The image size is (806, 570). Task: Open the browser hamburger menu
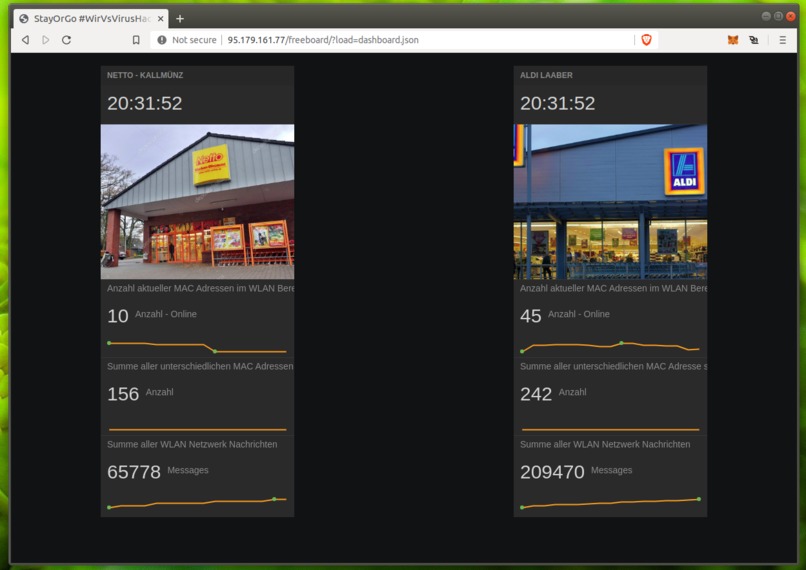point(782,40)
